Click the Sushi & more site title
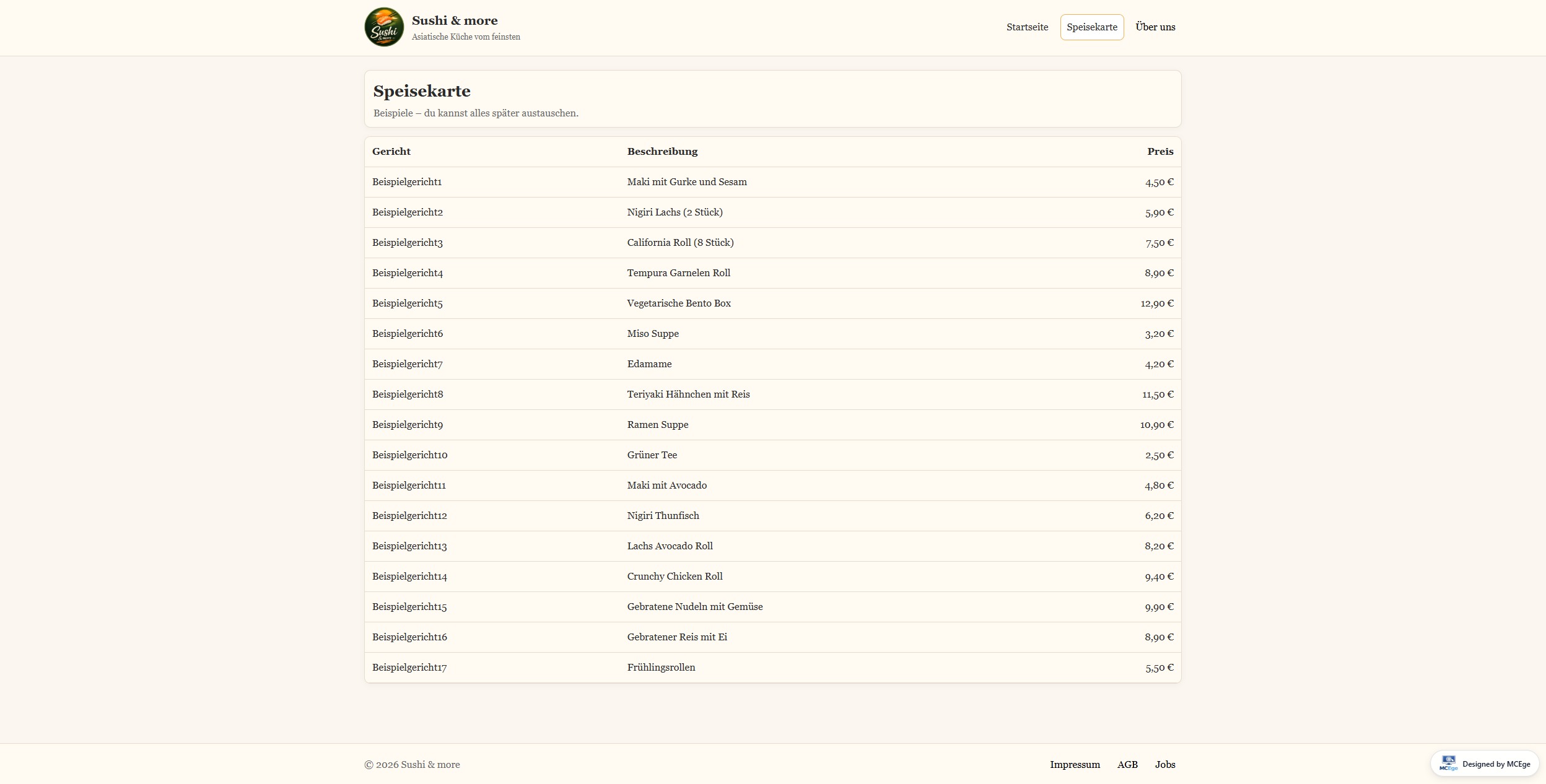Image resolution: width=1546 pixels, height=784 pixels. (455, 20)
